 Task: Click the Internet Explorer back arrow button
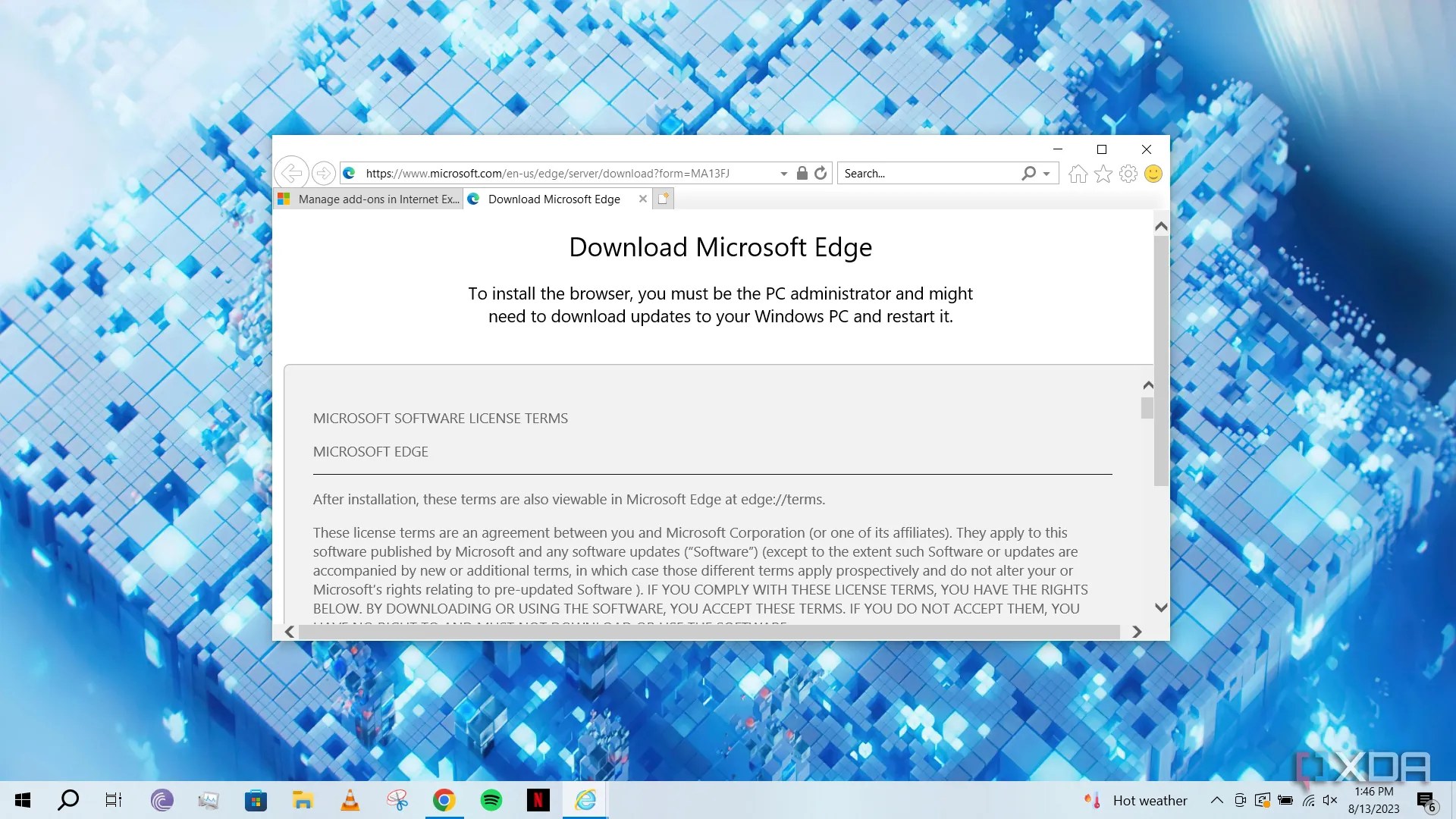pyautogui.click(x=290, y=173)
